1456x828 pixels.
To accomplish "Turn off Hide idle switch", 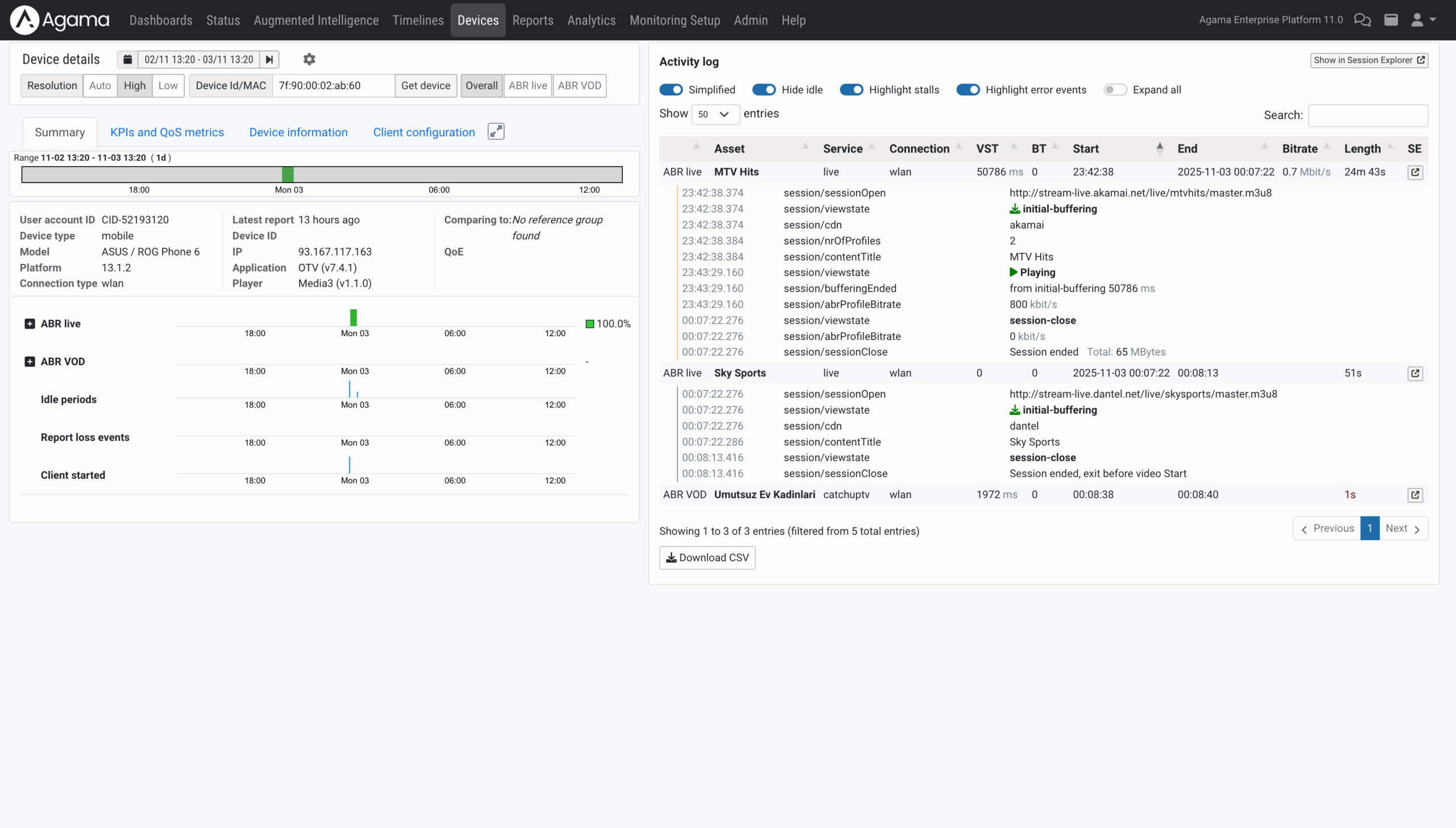I will click(x=764, y=90).
